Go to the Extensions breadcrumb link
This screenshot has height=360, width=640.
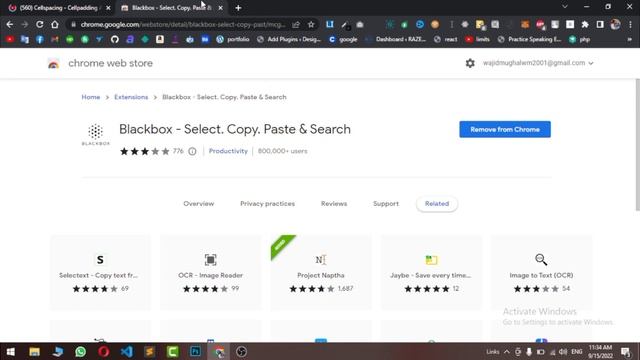click(x=131, y=97)
